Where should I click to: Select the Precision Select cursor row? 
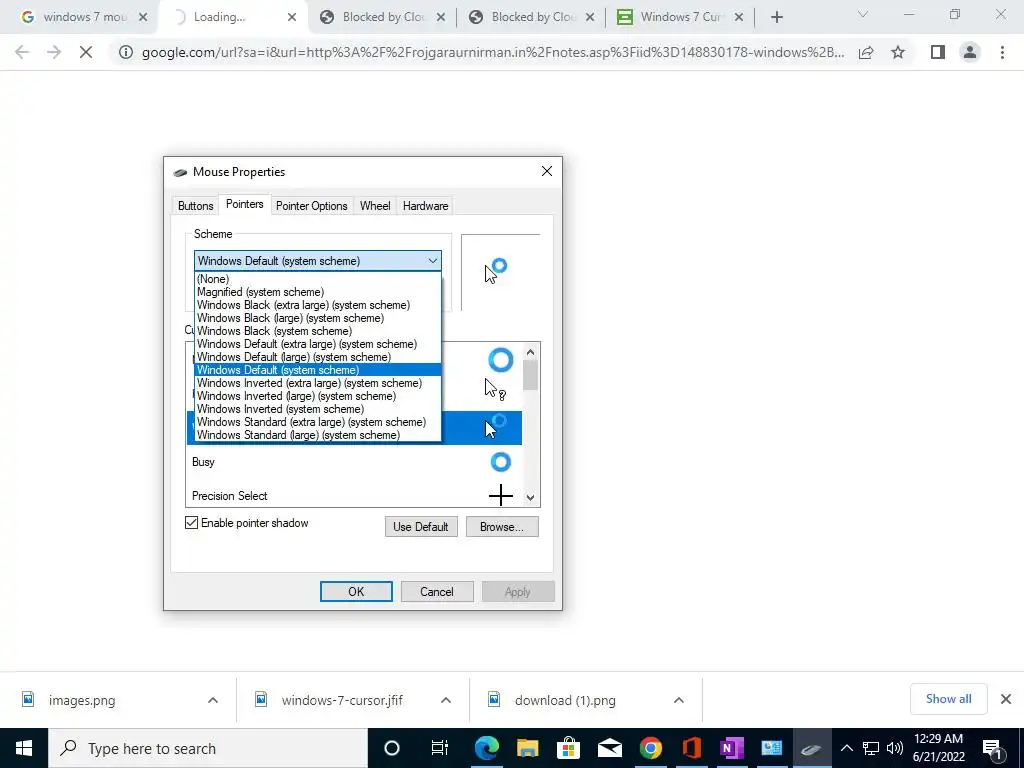[x=354, y=496]
